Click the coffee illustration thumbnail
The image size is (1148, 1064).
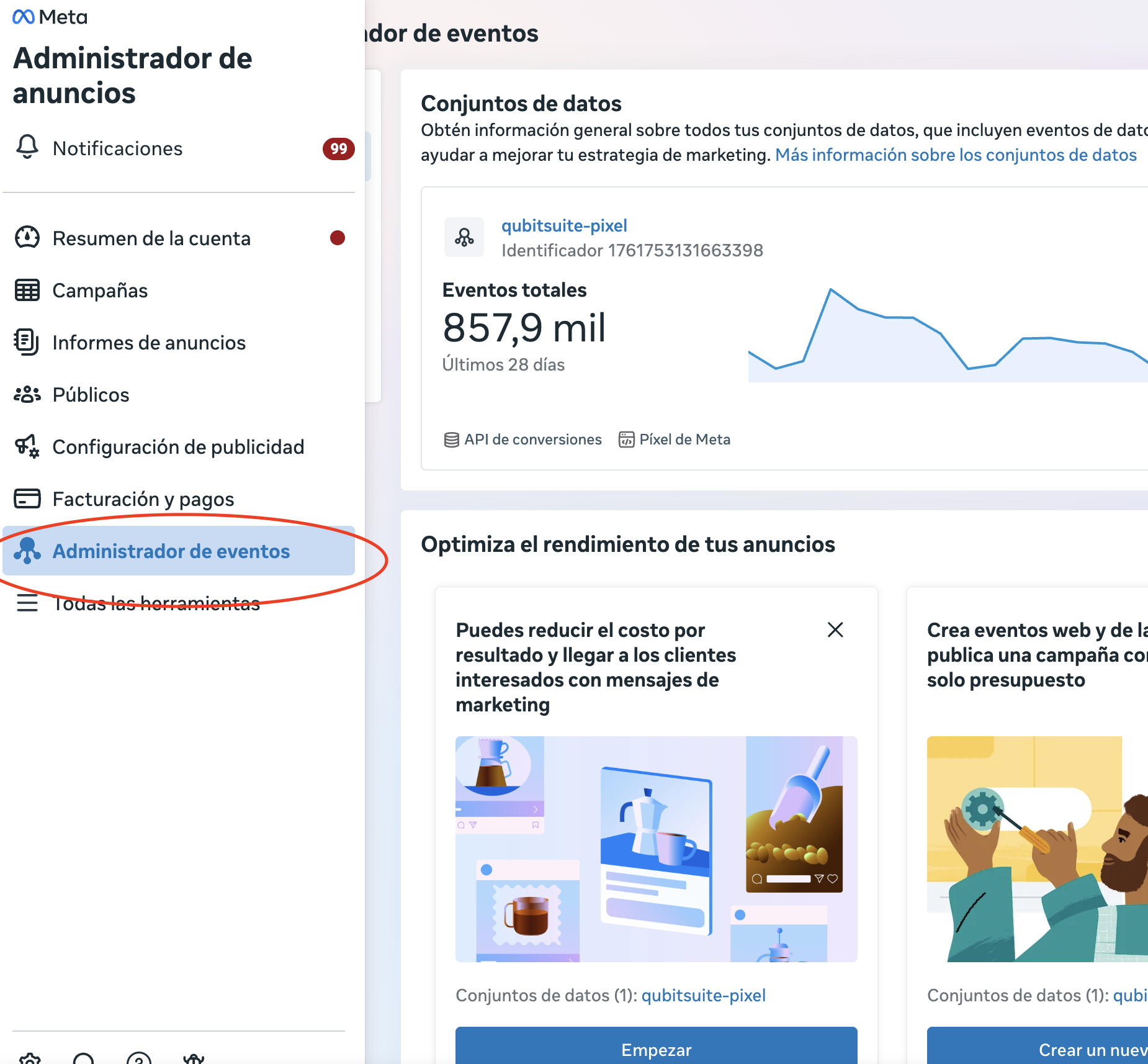click(x=657, y=849)
